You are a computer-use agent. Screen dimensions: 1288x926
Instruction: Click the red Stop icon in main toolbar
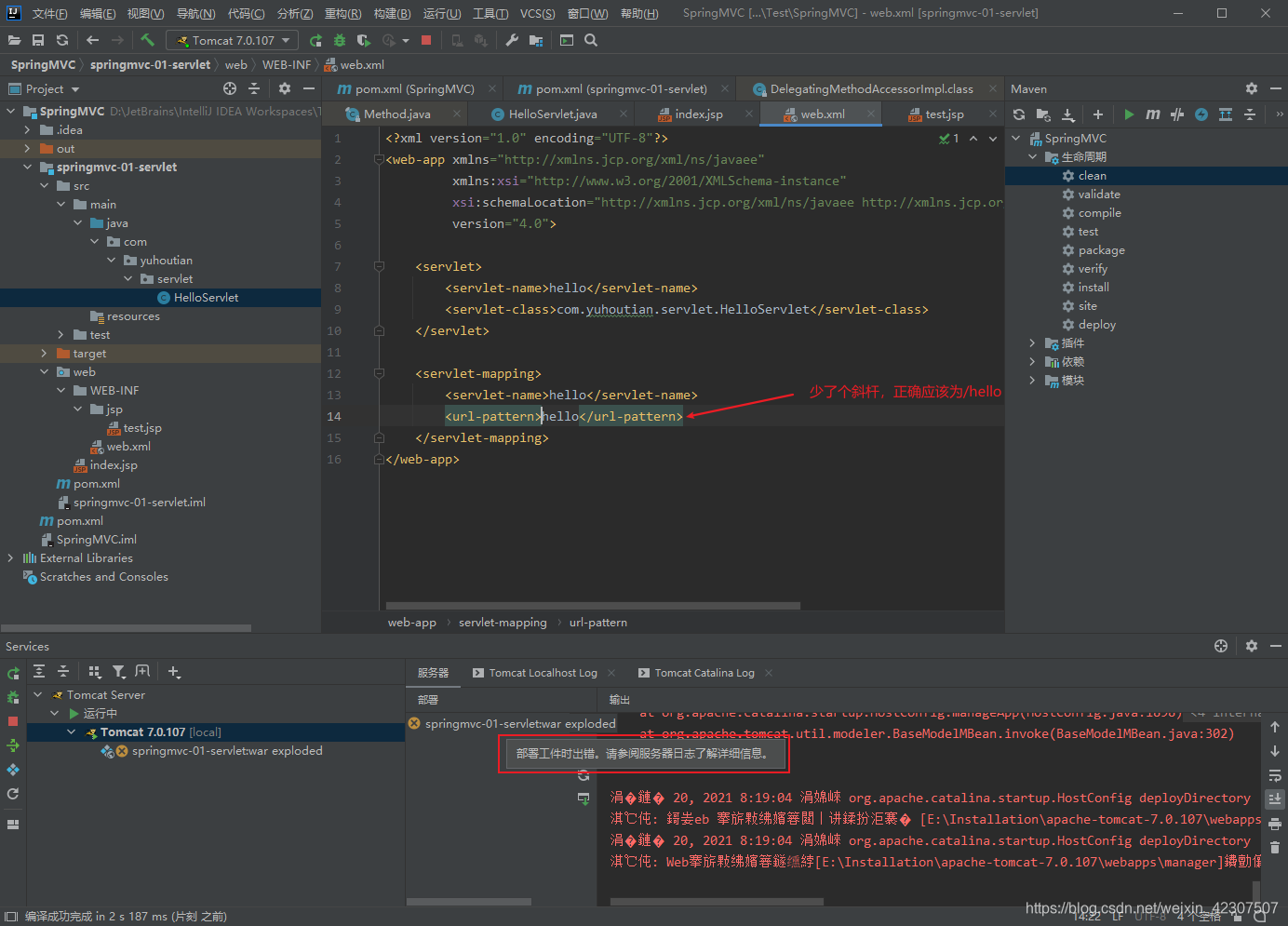pos(426,40)
